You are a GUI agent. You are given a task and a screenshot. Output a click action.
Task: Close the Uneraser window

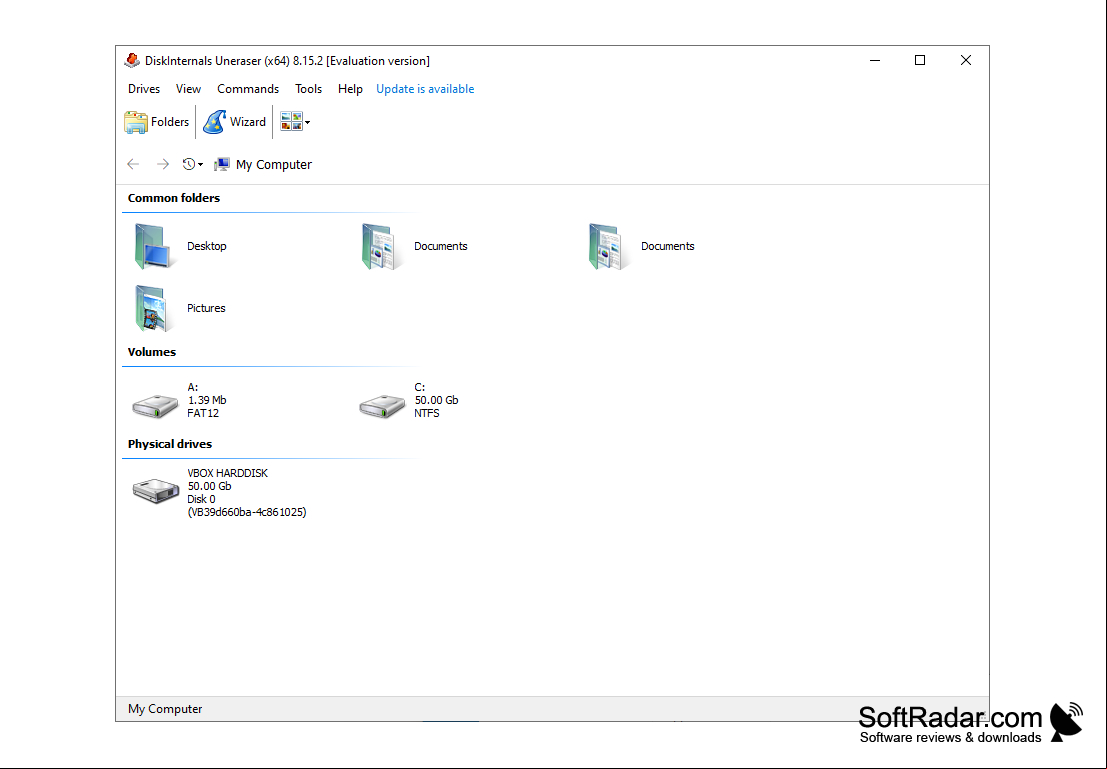(x=966, y=61)
